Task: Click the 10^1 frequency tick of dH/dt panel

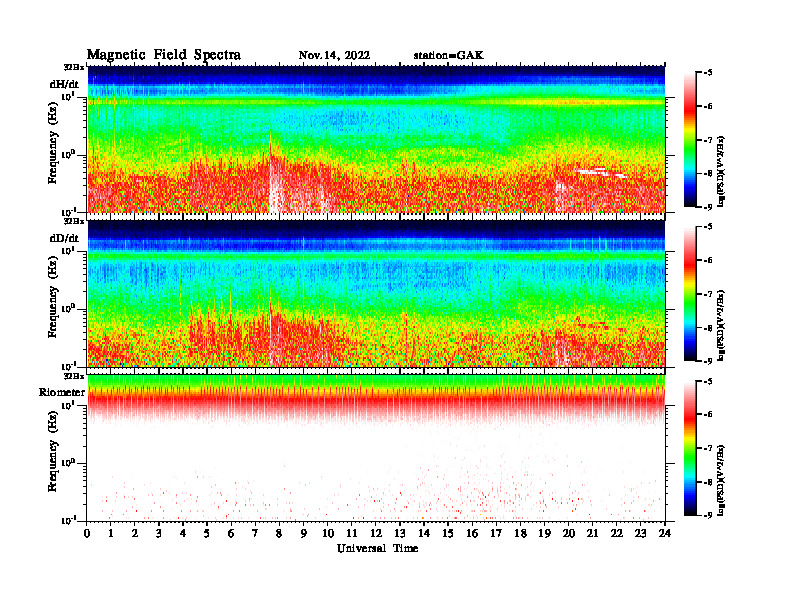Action: 68,96
